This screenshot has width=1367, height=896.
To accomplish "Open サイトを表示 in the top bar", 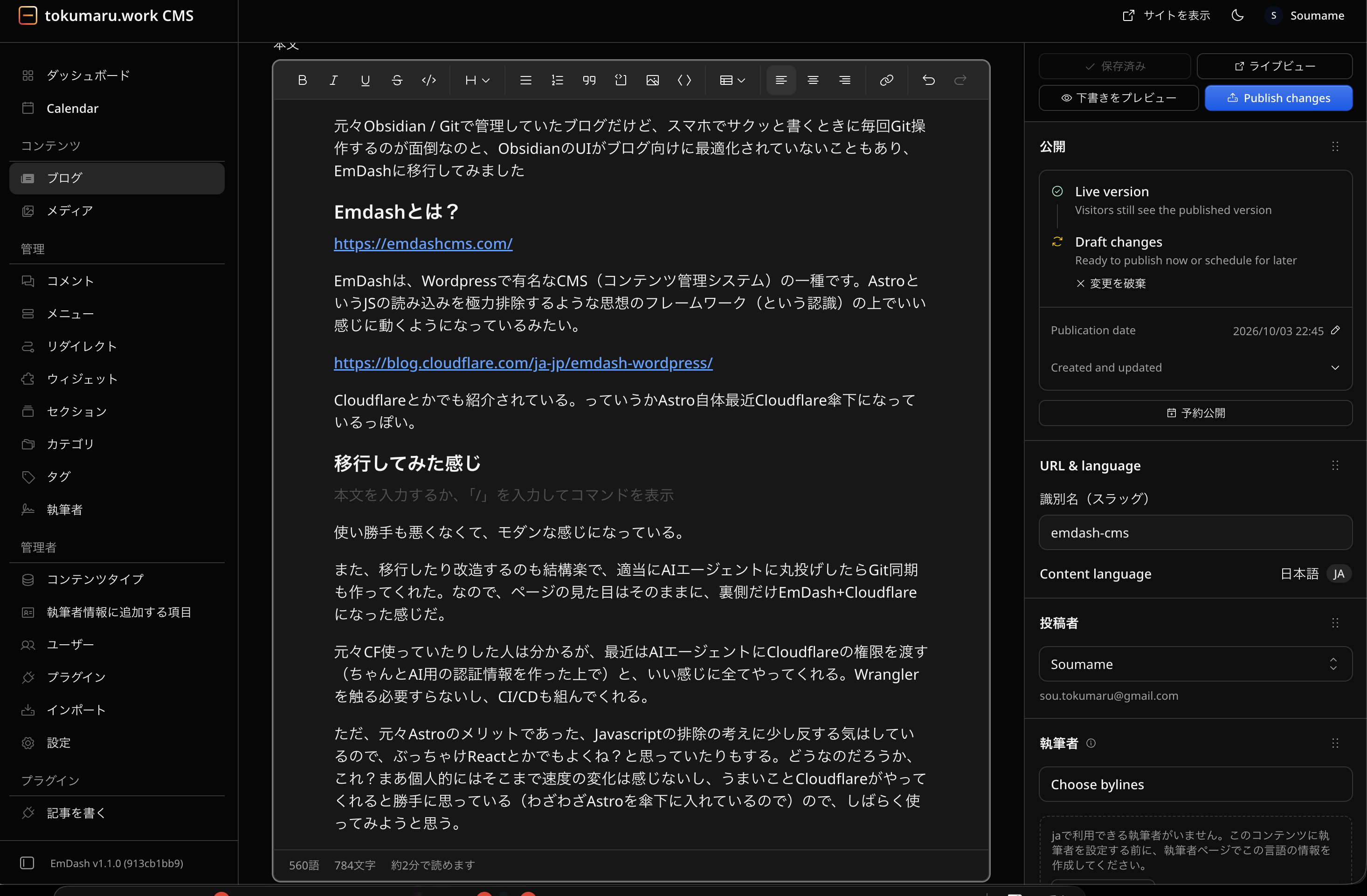I will [x=1167, y=15].
